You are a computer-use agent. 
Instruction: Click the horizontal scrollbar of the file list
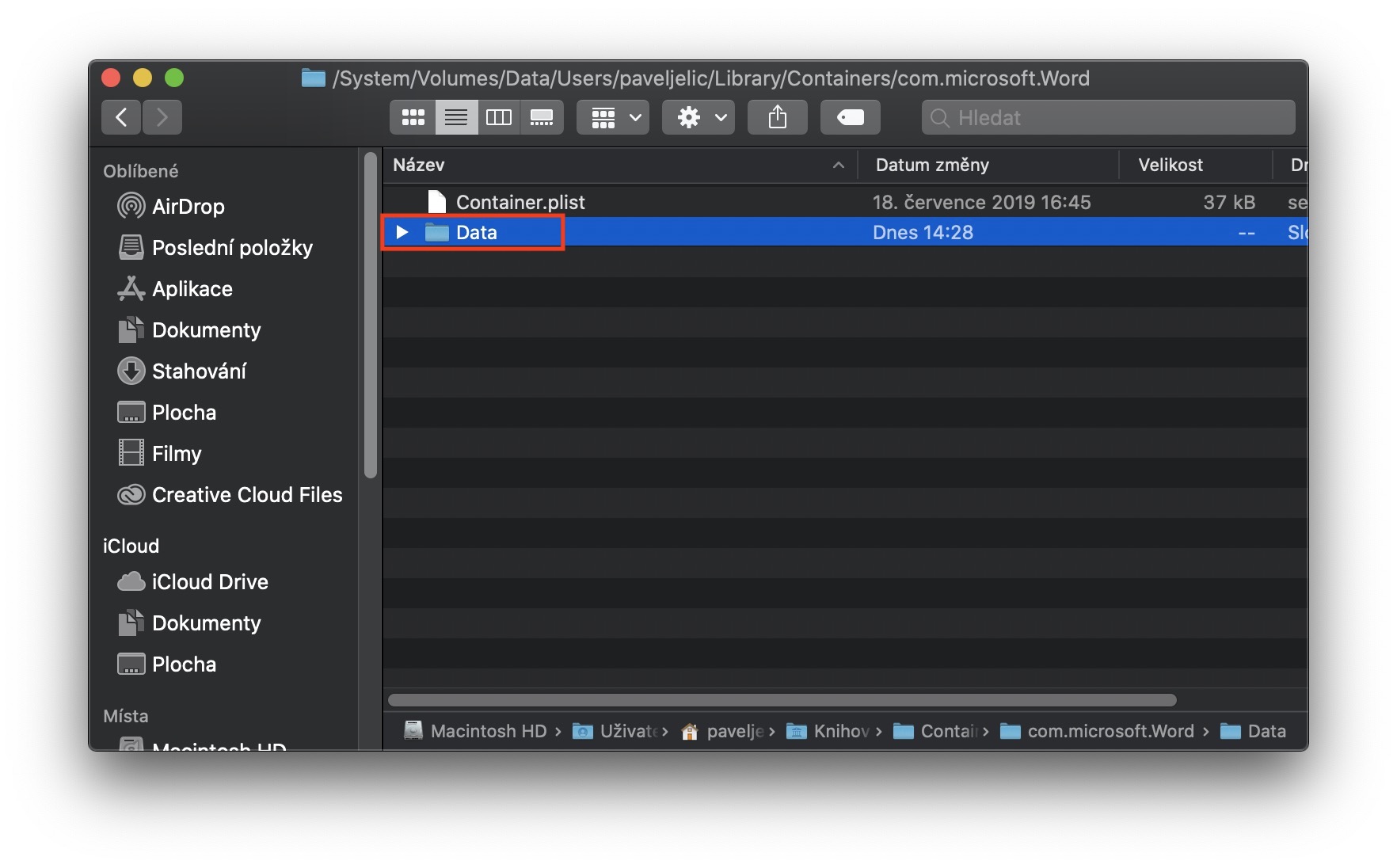click(782, 700)
